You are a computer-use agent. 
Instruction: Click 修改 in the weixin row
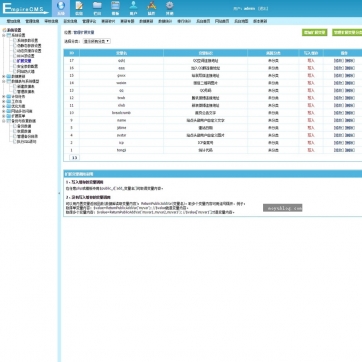(x=339, y=83)
